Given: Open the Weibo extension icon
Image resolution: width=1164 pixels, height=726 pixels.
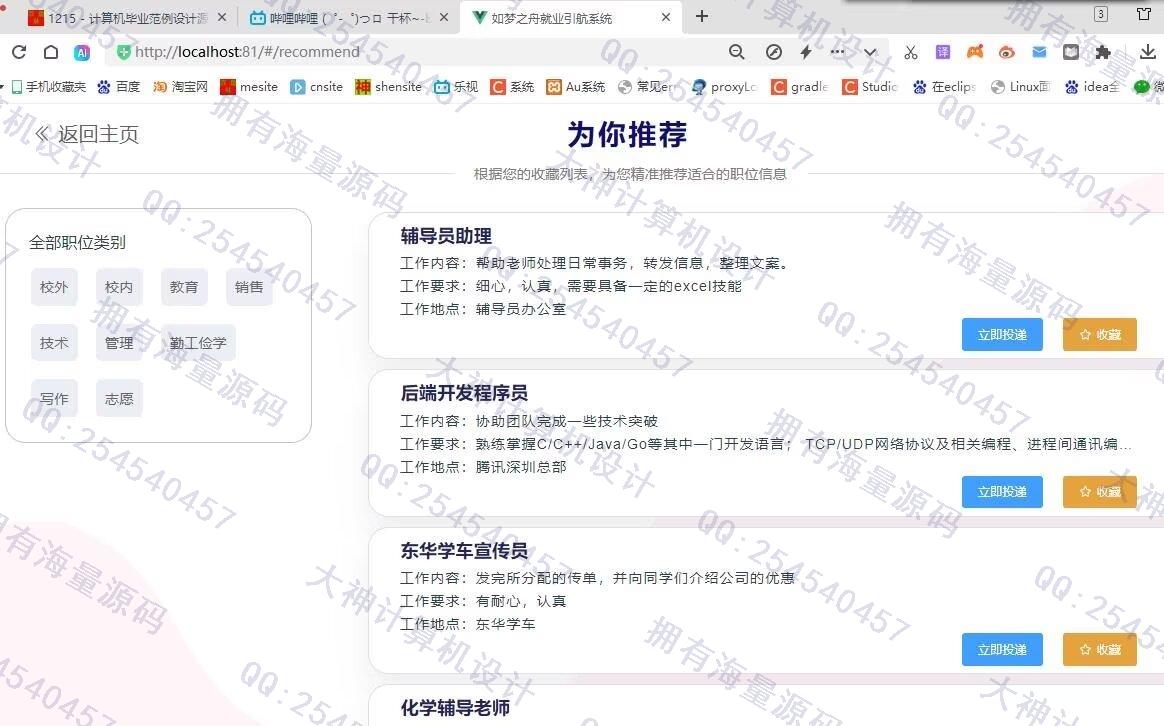Looking at the screenshot, I should pos(1007,52).
